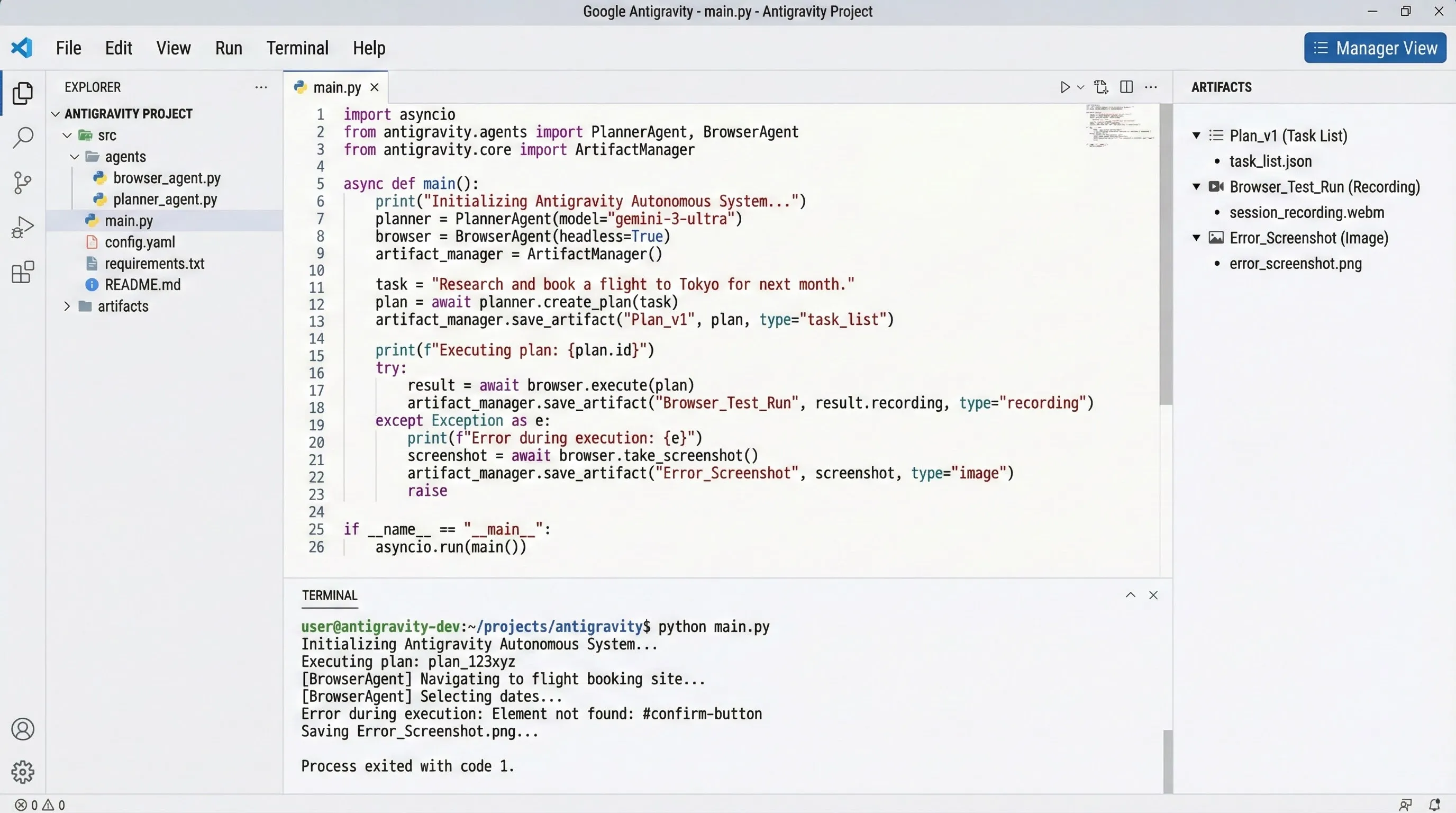
Task: Click the Run Python file play icon
Action: [x=1065, y=87]
